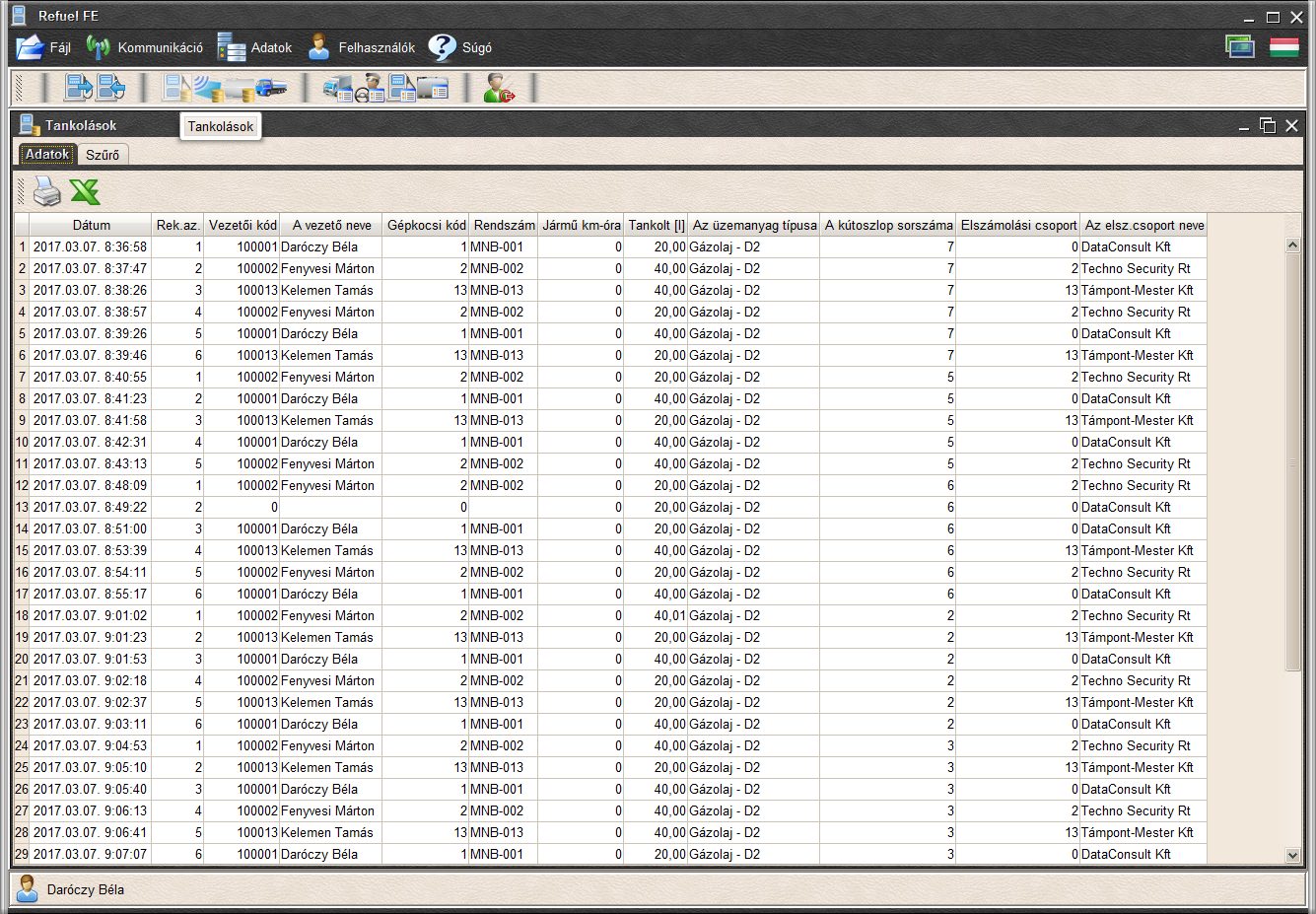Click the Gépkocsi kód column header
The width and height of the screenshot is (1316, 914).
pyautogui.click(x=426, y=225)
